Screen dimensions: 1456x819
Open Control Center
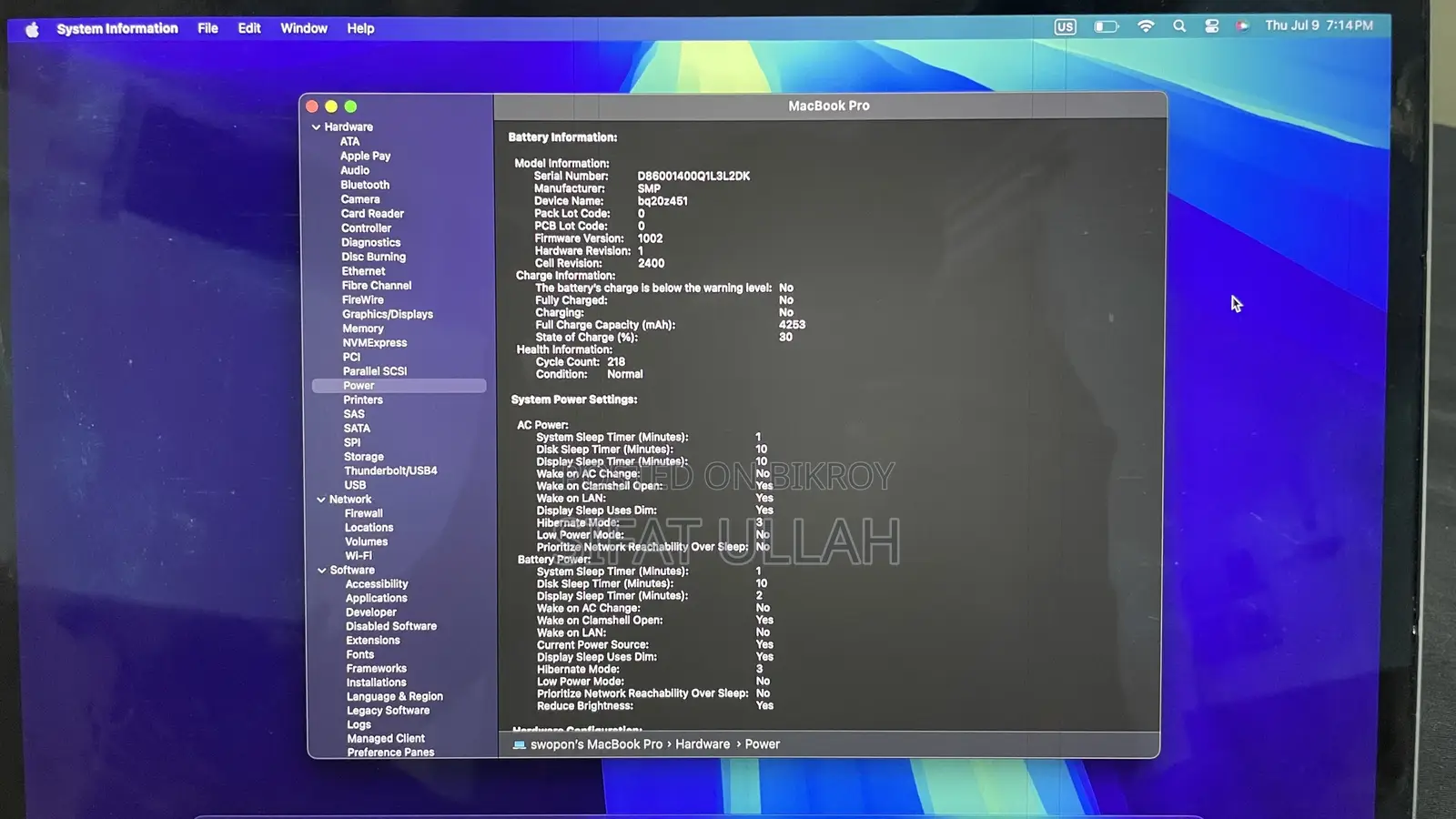point(1211,25)
